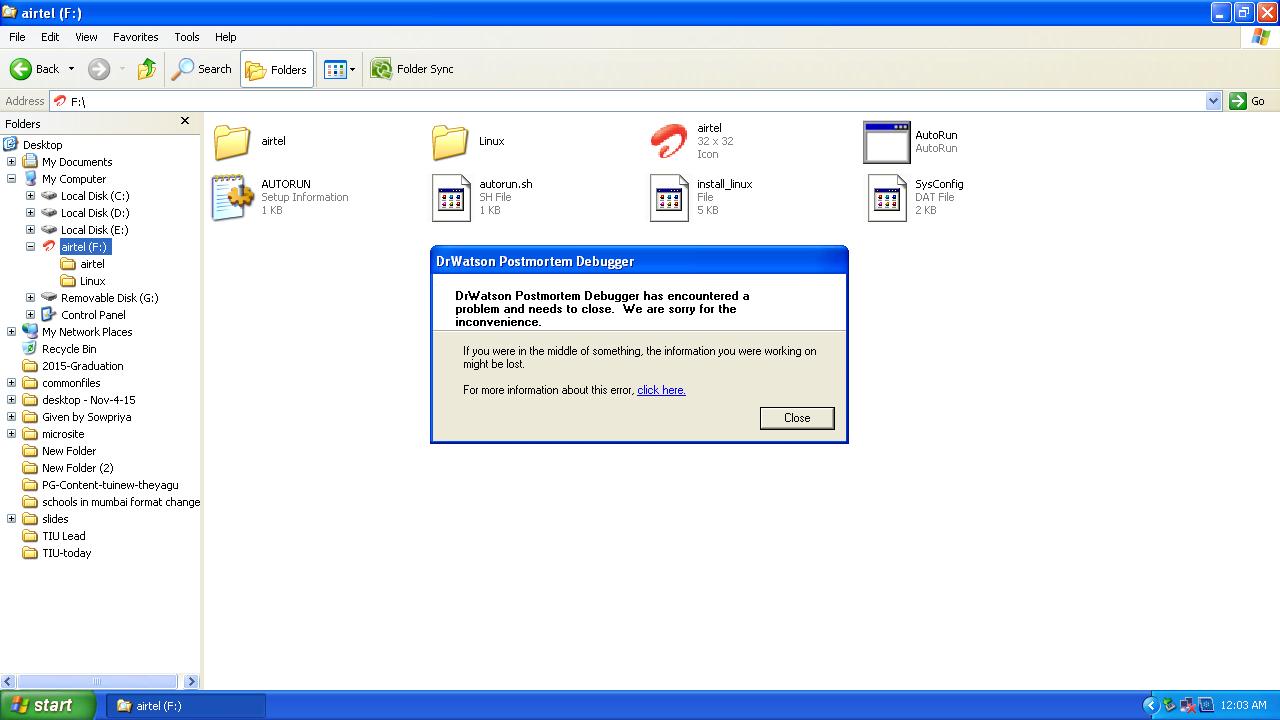Switch to the airtel (F:) taskbar button
Image resolution: width=1280 pixels, height=720 pixels.
coord(186,705)
